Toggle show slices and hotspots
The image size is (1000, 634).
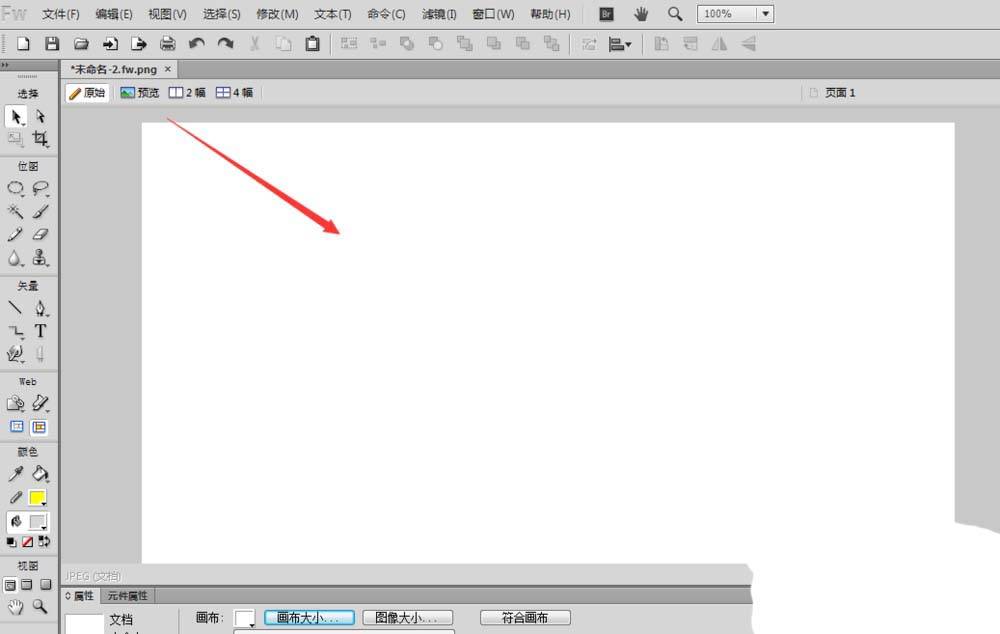click(x=40, y=427)
